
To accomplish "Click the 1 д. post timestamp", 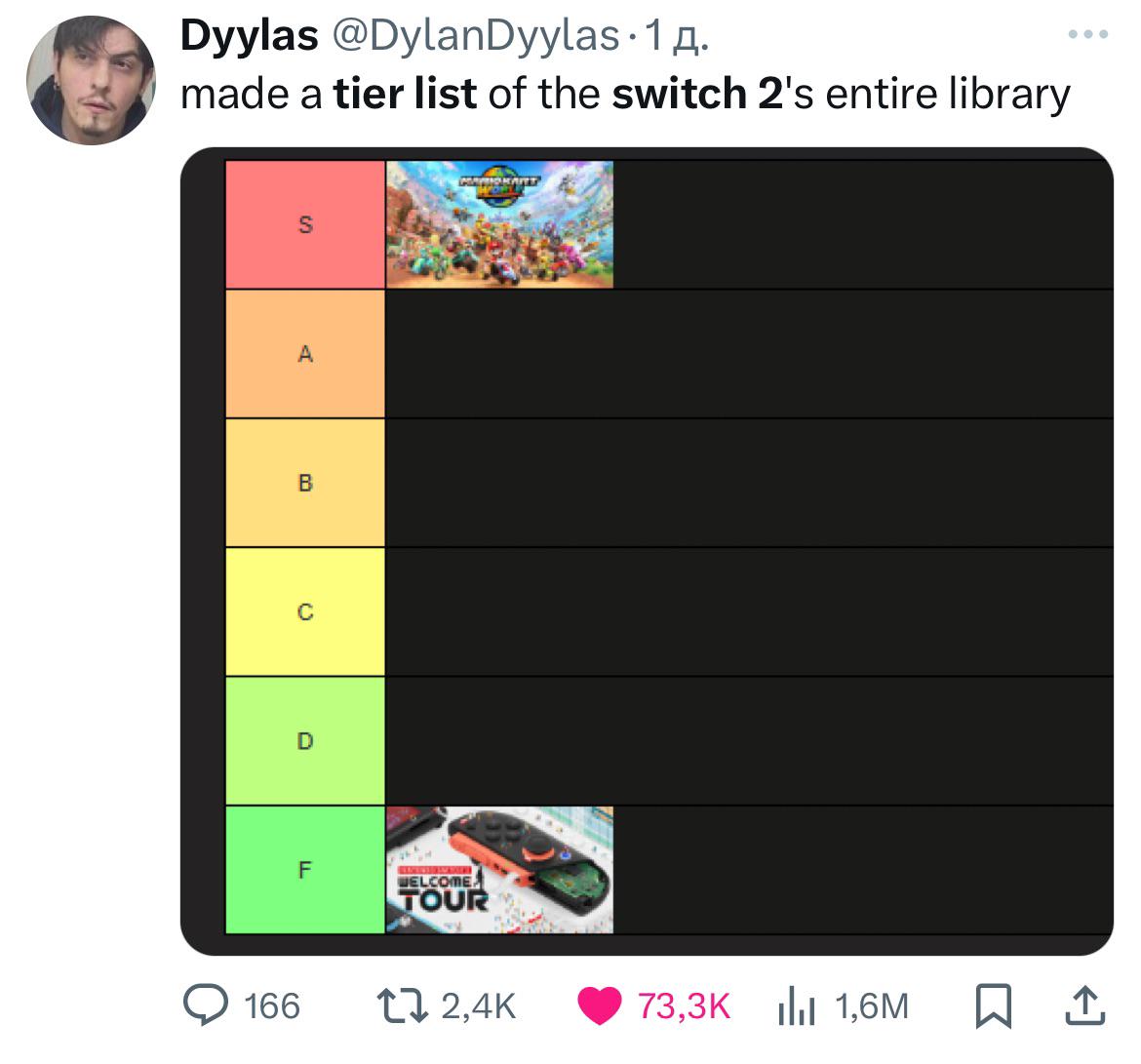I will tap(677, 36).
